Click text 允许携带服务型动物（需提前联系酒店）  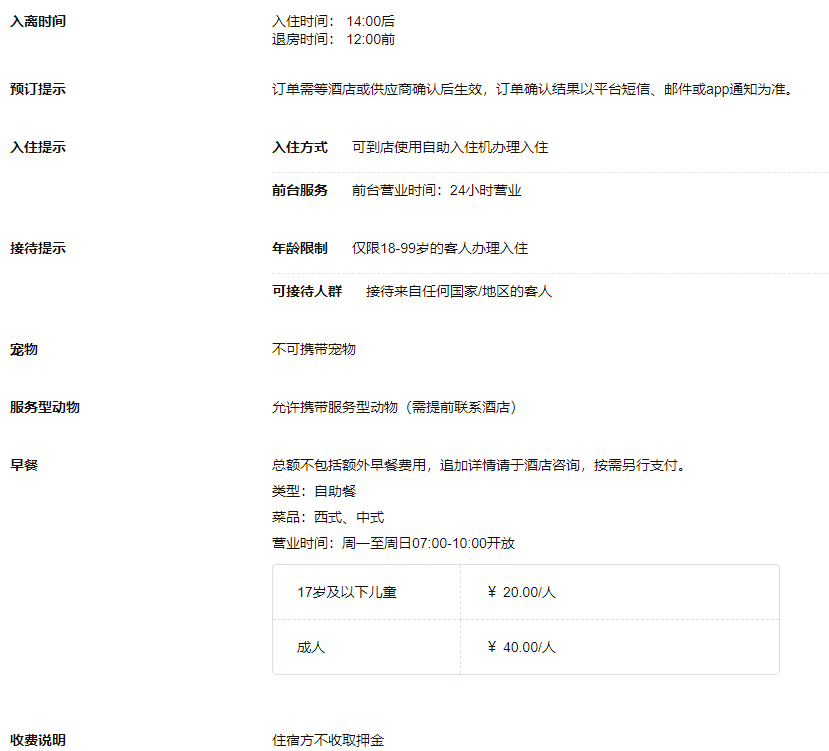(x=395, y=407)
